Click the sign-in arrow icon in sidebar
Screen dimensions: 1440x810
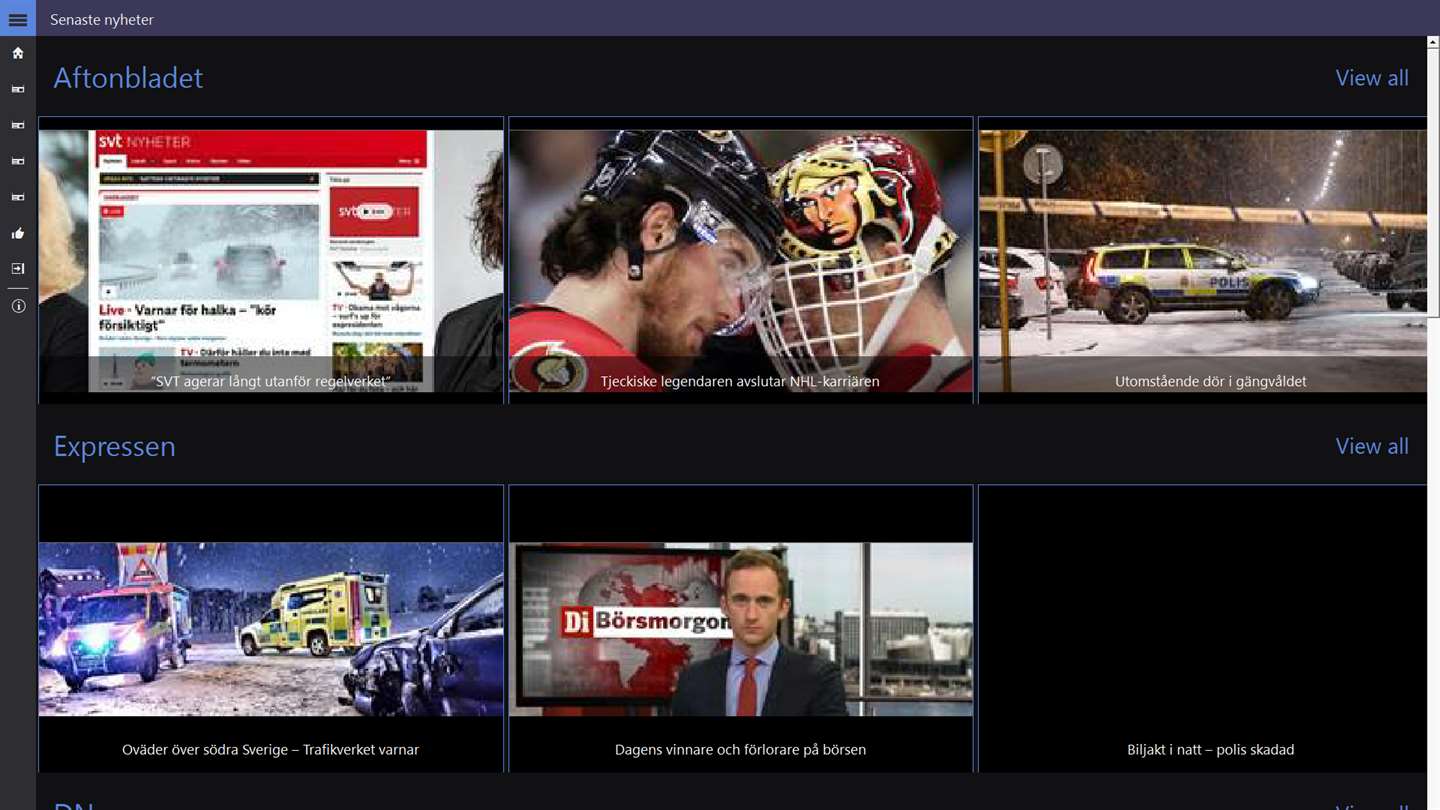[x=18, y=269]
